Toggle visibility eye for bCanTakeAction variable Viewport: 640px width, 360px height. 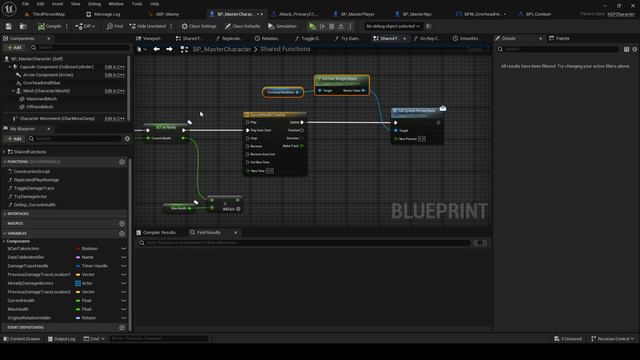click(124, 249)
